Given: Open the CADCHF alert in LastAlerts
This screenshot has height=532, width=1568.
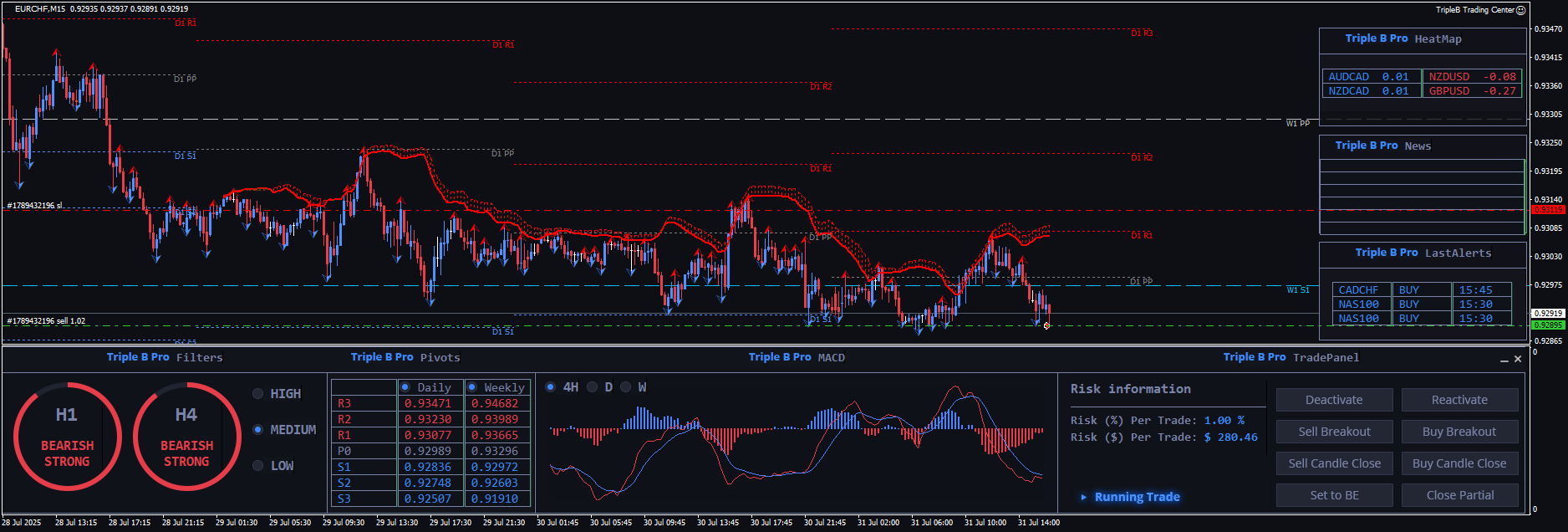Looking at the screenshot, I should 1358,290.
